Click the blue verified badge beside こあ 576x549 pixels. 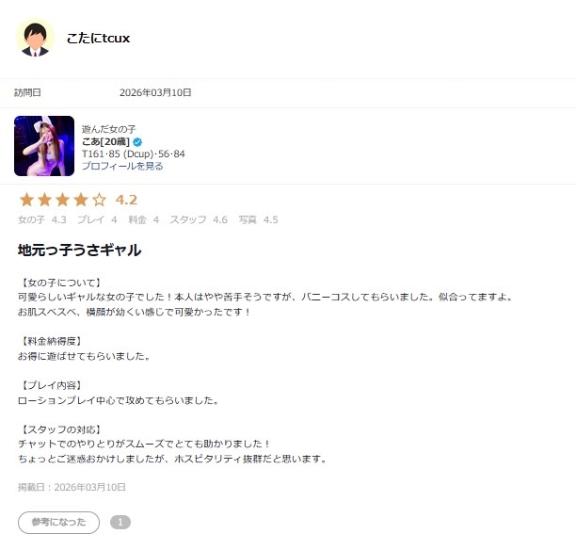pyautogui.click(x=138, y=142)
